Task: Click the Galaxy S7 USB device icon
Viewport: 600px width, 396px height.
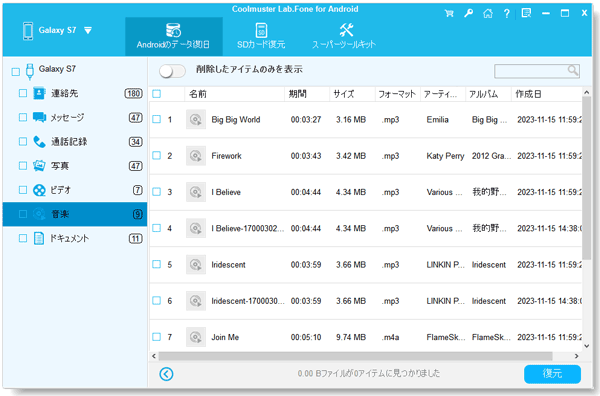Action: point(30,71)
